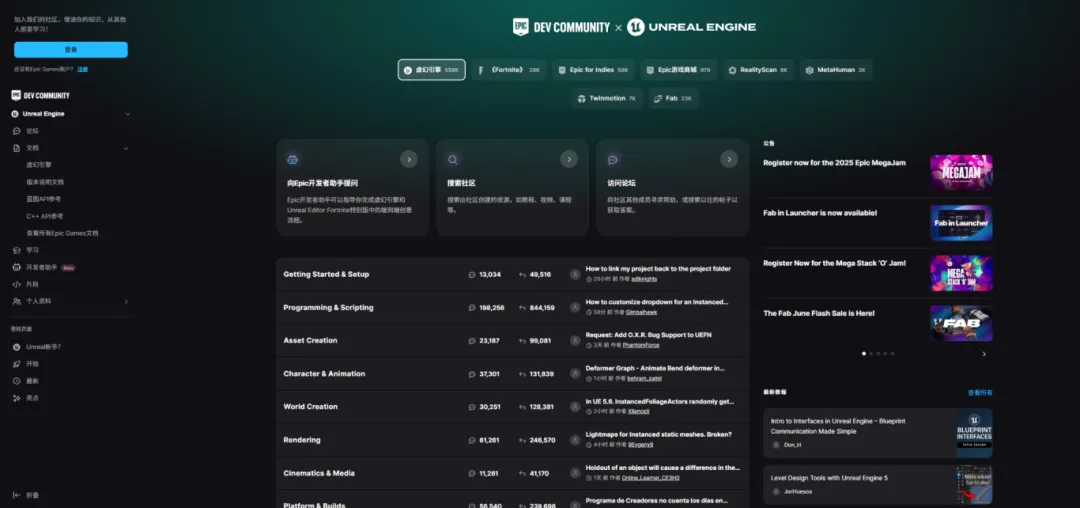Open 查看所有Epic Games文档 link
The width and height of the screenshot is (1080, 508).
(62, 233)
